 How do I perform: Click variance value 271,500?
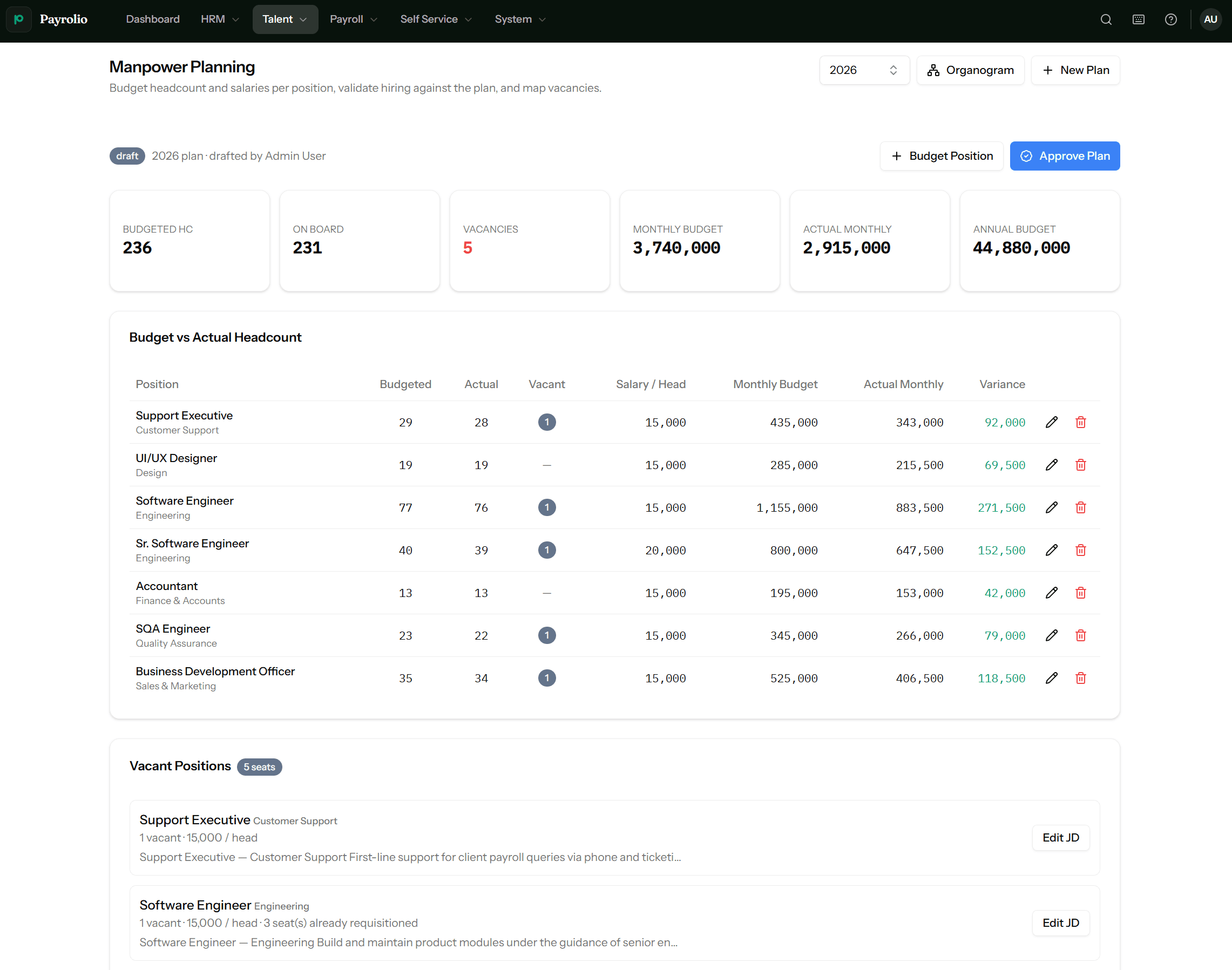1001,508
